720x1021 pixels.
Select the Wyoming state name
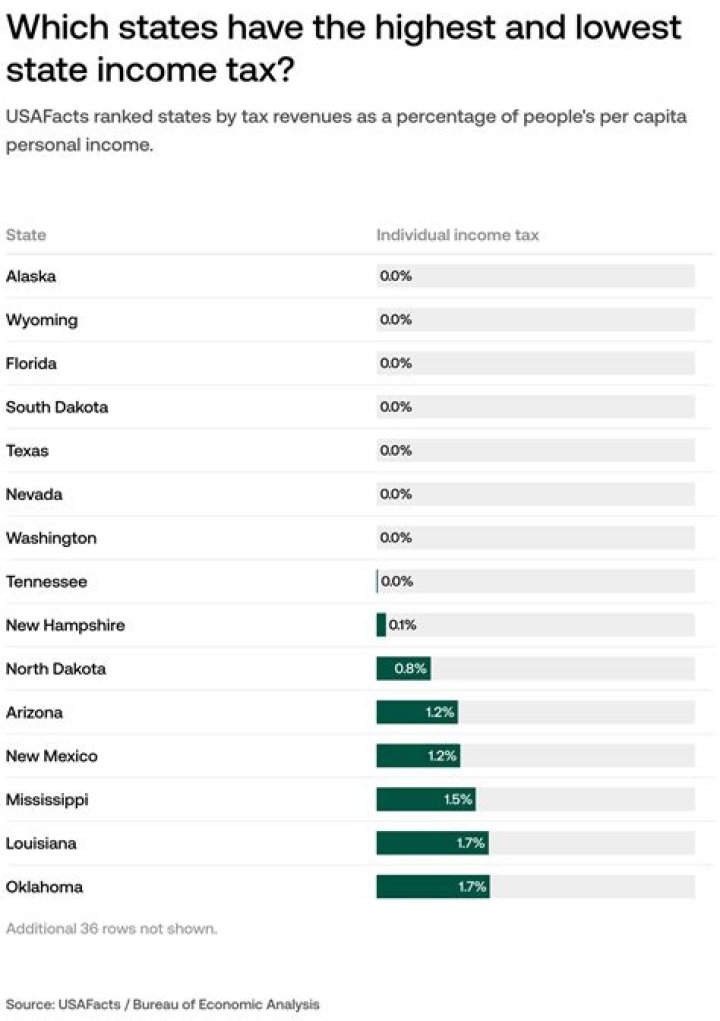41,320
